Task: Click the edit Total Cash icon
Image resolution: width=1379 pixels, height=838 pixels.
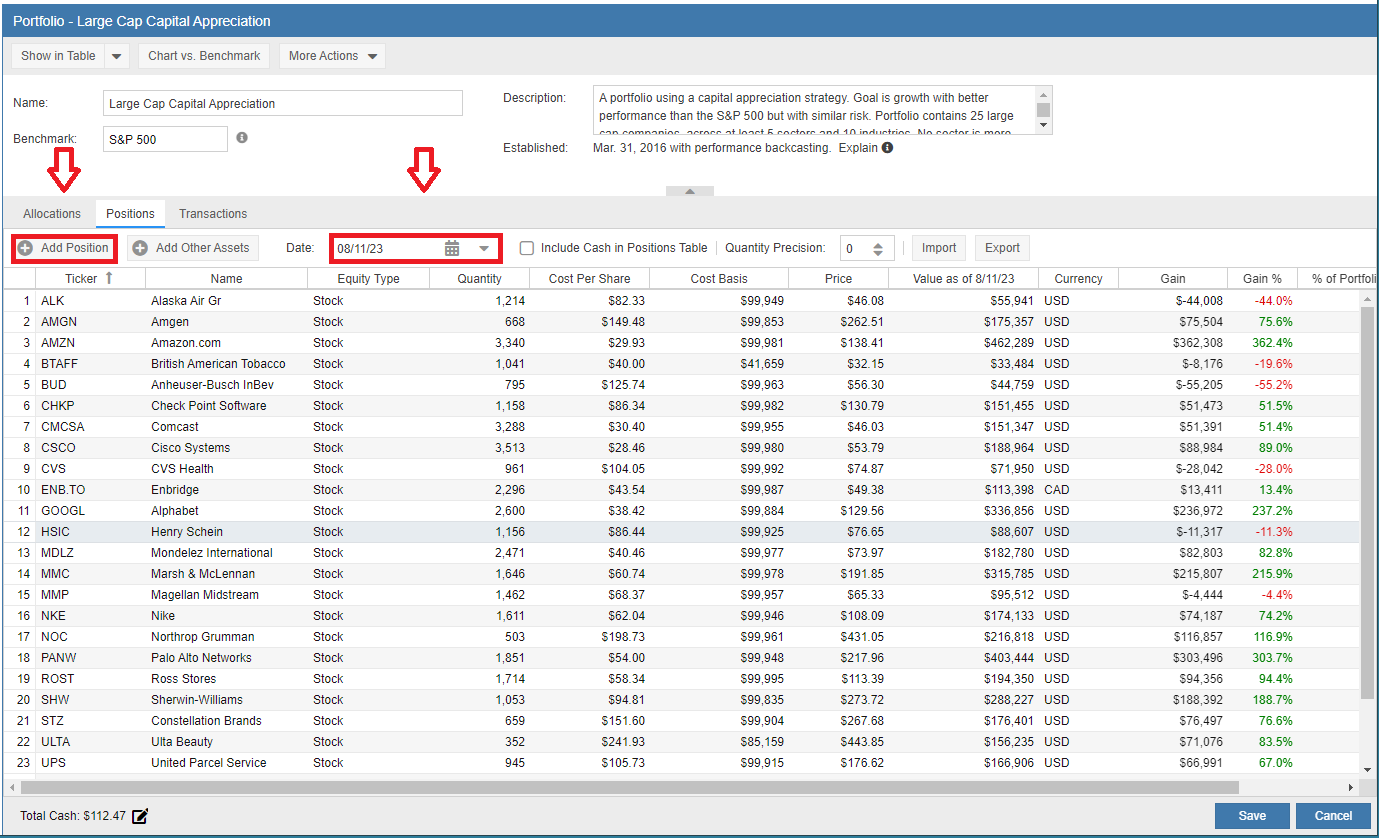Action: (140, 816)
